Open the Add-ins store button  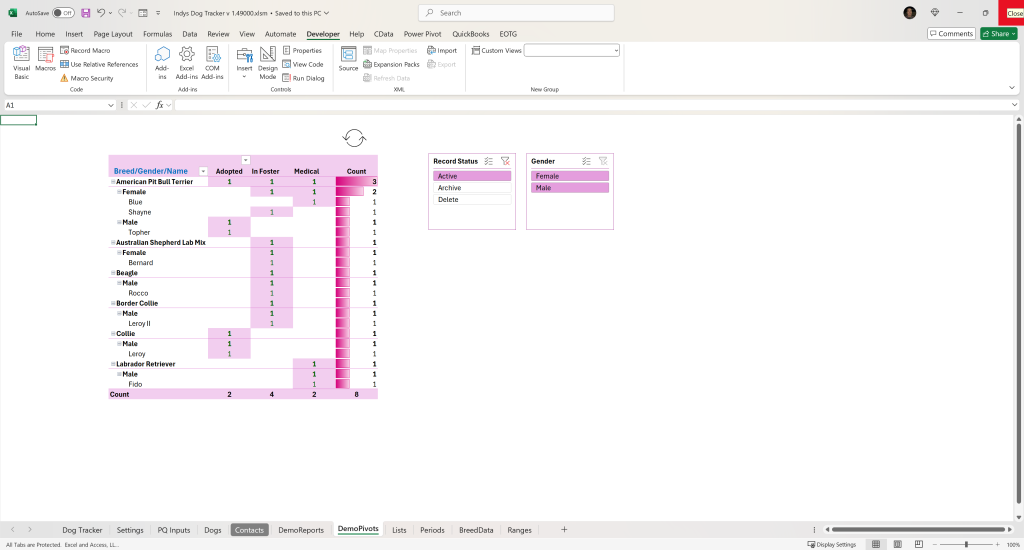[x=162, y=63]
